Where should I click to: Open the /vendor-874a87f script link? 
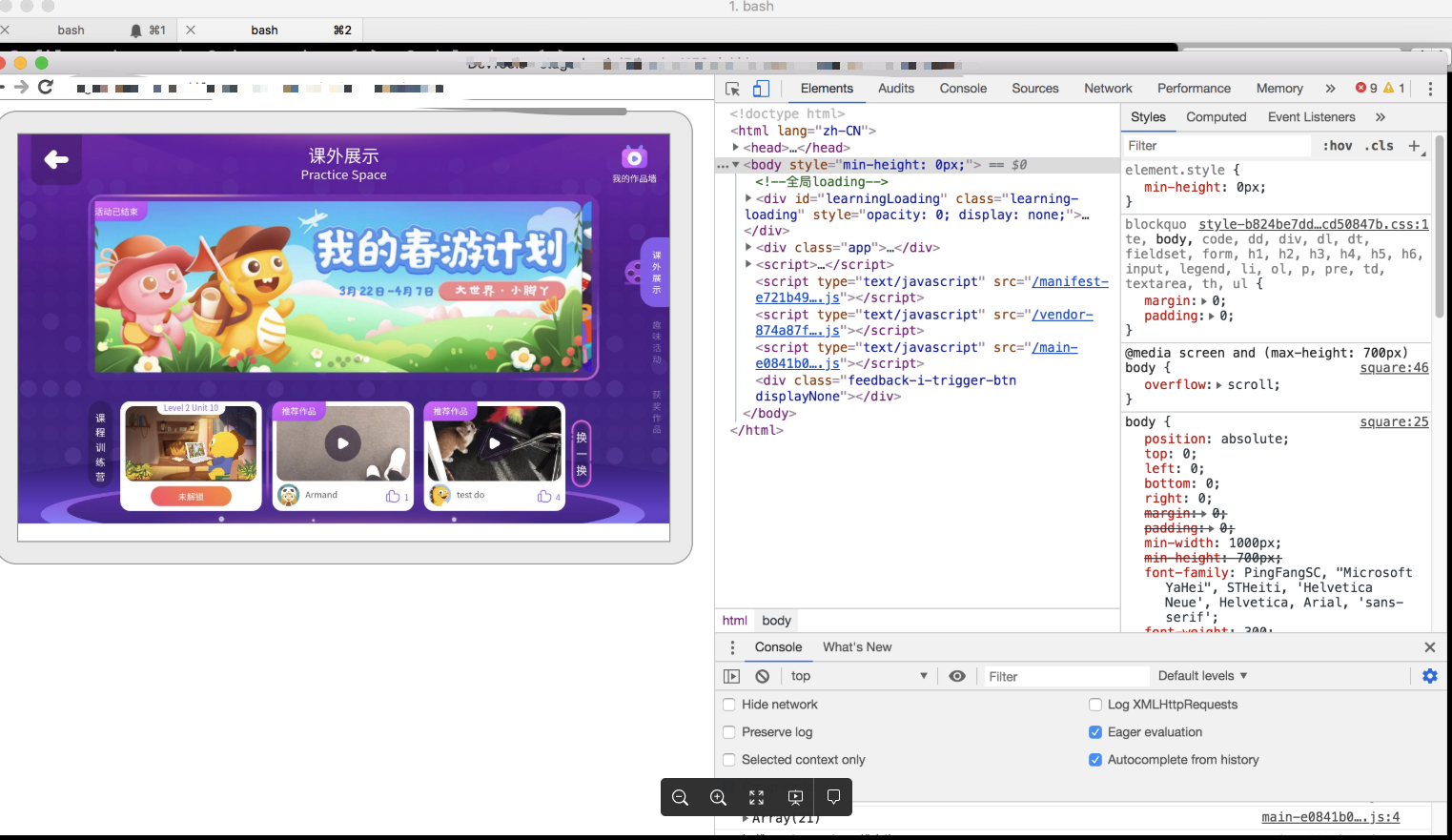tap(925, 322)
